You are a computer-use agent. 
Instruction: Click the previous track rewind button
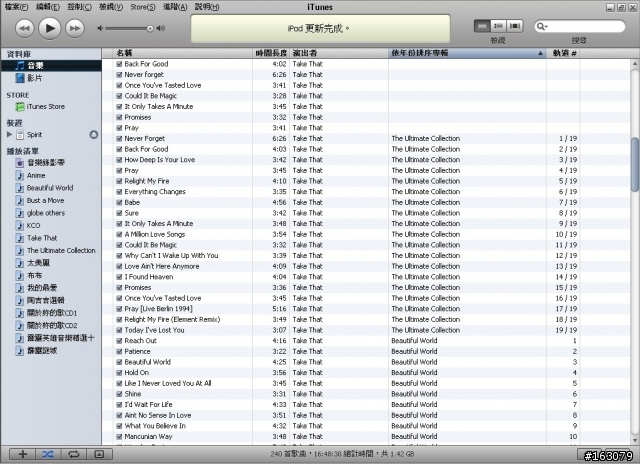(x=24, y=29)
